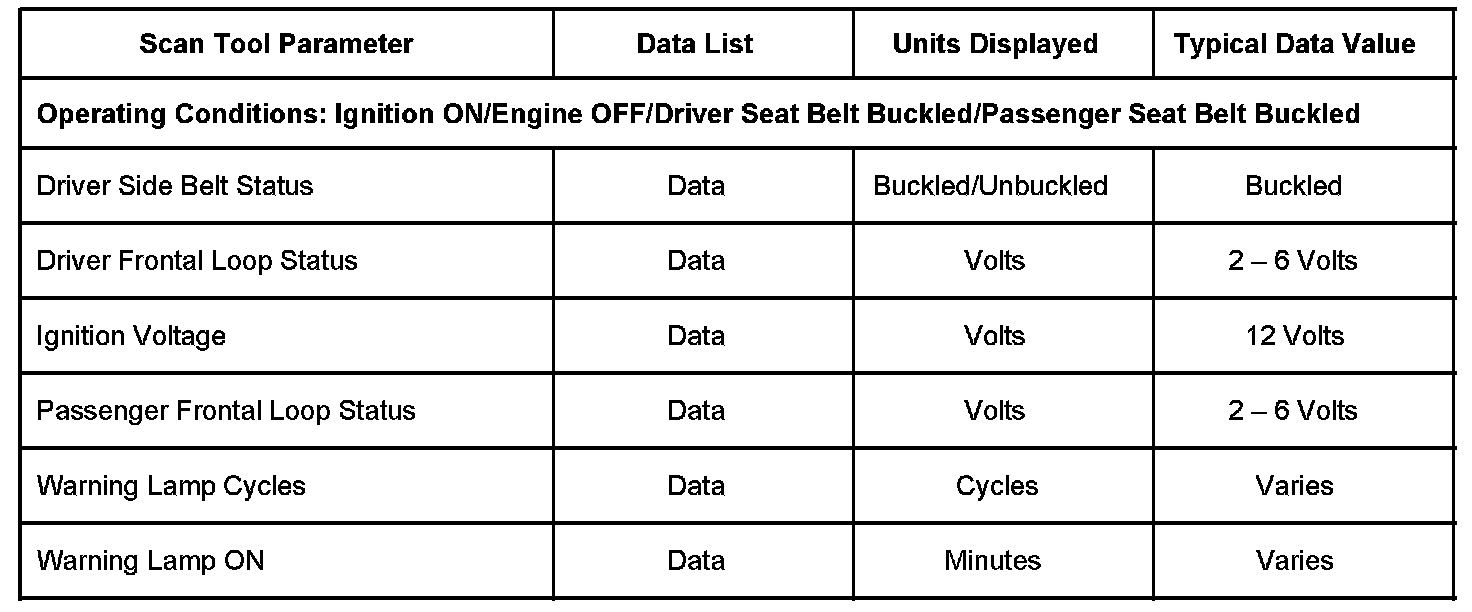The width and height of the screenshot is (1472, 612).
Task: Select the Units Displayed column header
Action: point(995,44)
